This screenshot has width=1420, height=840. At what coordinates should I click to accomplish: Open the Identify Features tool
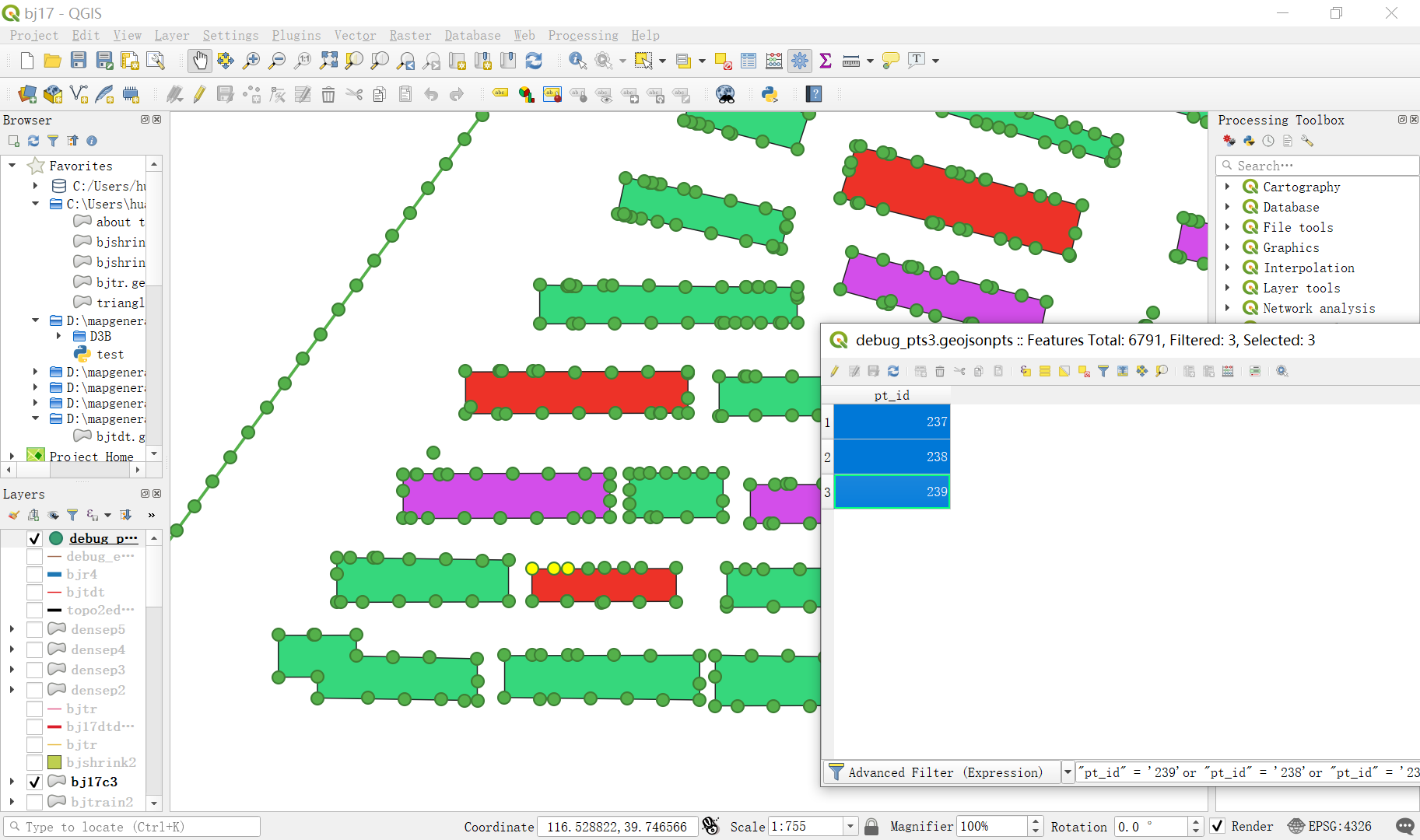click(x=577, y=61)
